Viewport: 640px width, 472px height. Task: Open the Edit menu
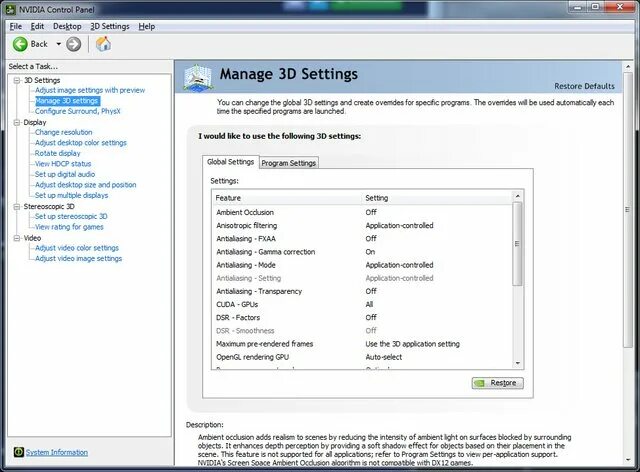[x=37, y=26]
